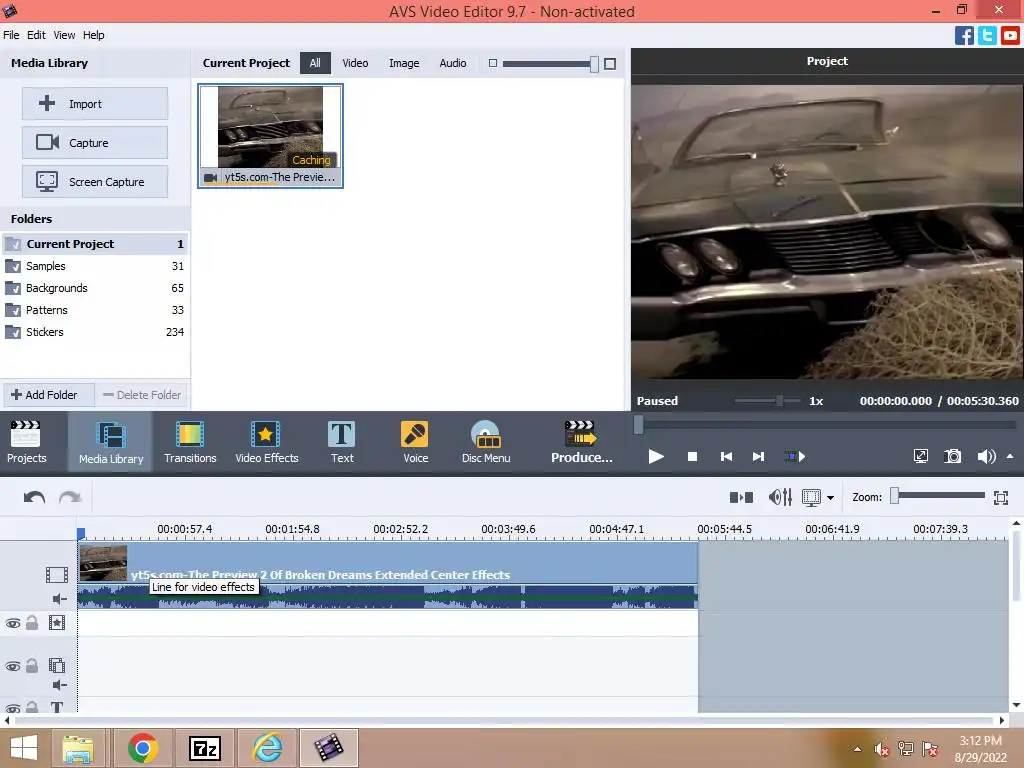Open Chrome from the taskbar
Viewport: 1024px width, 768px height.
(142, 748)
